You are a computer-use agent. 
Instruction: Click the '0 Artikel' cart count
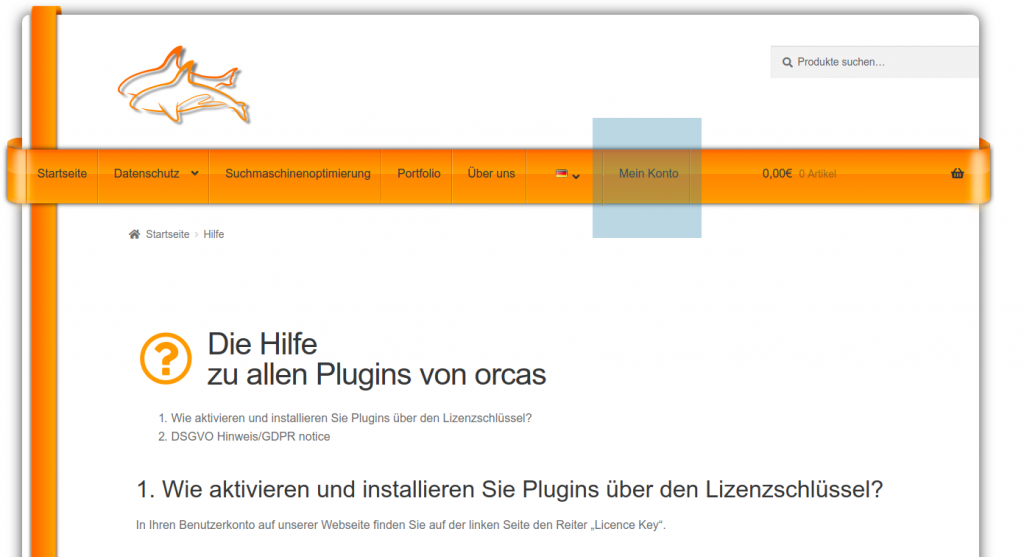coord(817,174)
